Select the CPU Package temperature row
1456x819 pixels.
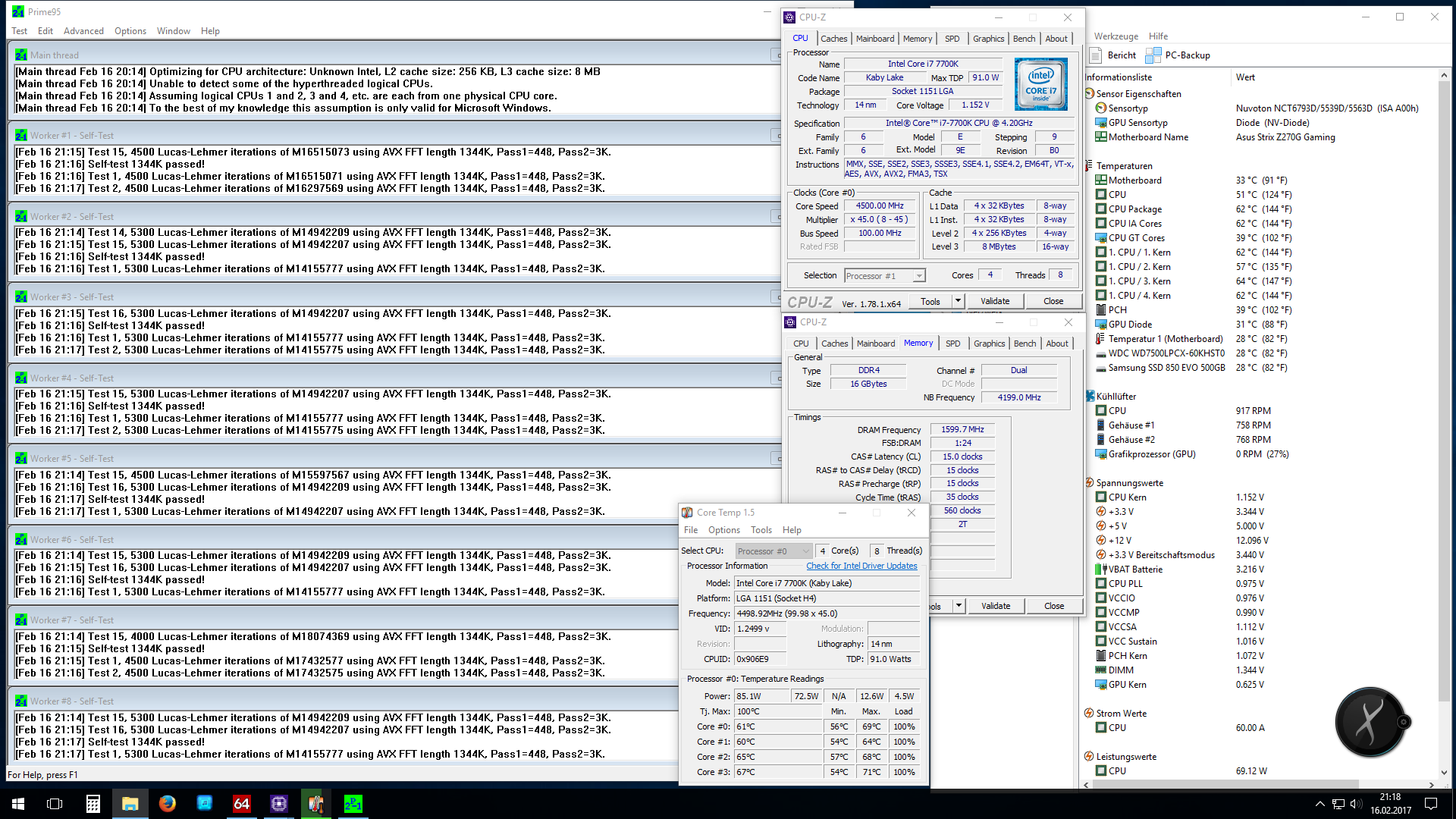coord(1134,209)
